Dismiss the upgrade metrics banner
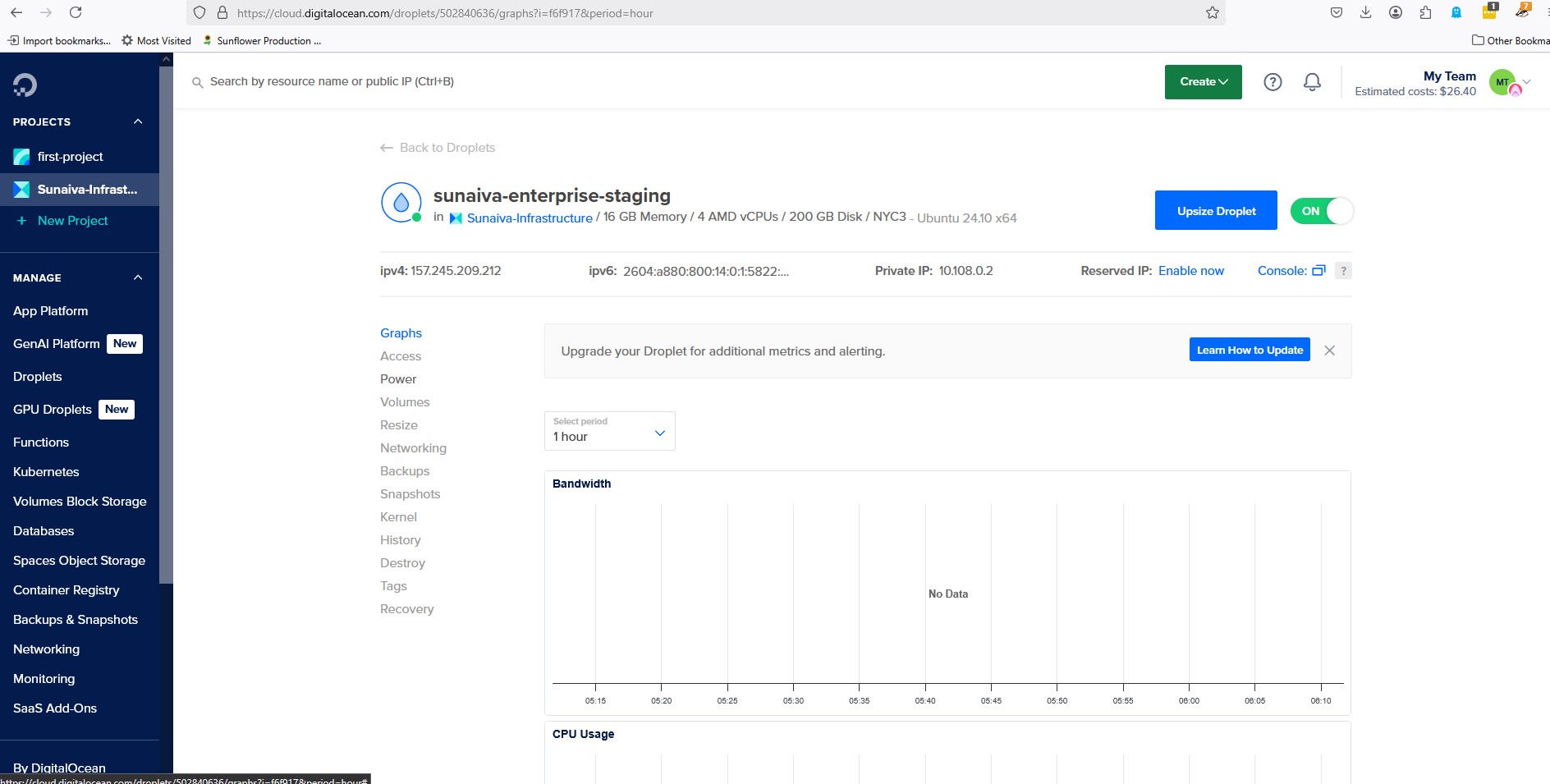 [x=1329, y=351]
